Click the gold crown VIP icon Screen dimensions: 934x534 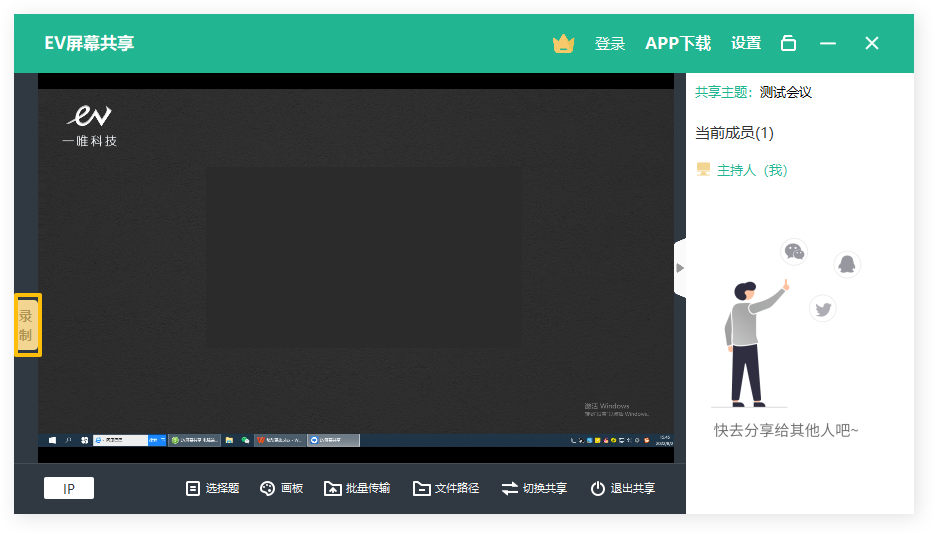pos(563,43)
